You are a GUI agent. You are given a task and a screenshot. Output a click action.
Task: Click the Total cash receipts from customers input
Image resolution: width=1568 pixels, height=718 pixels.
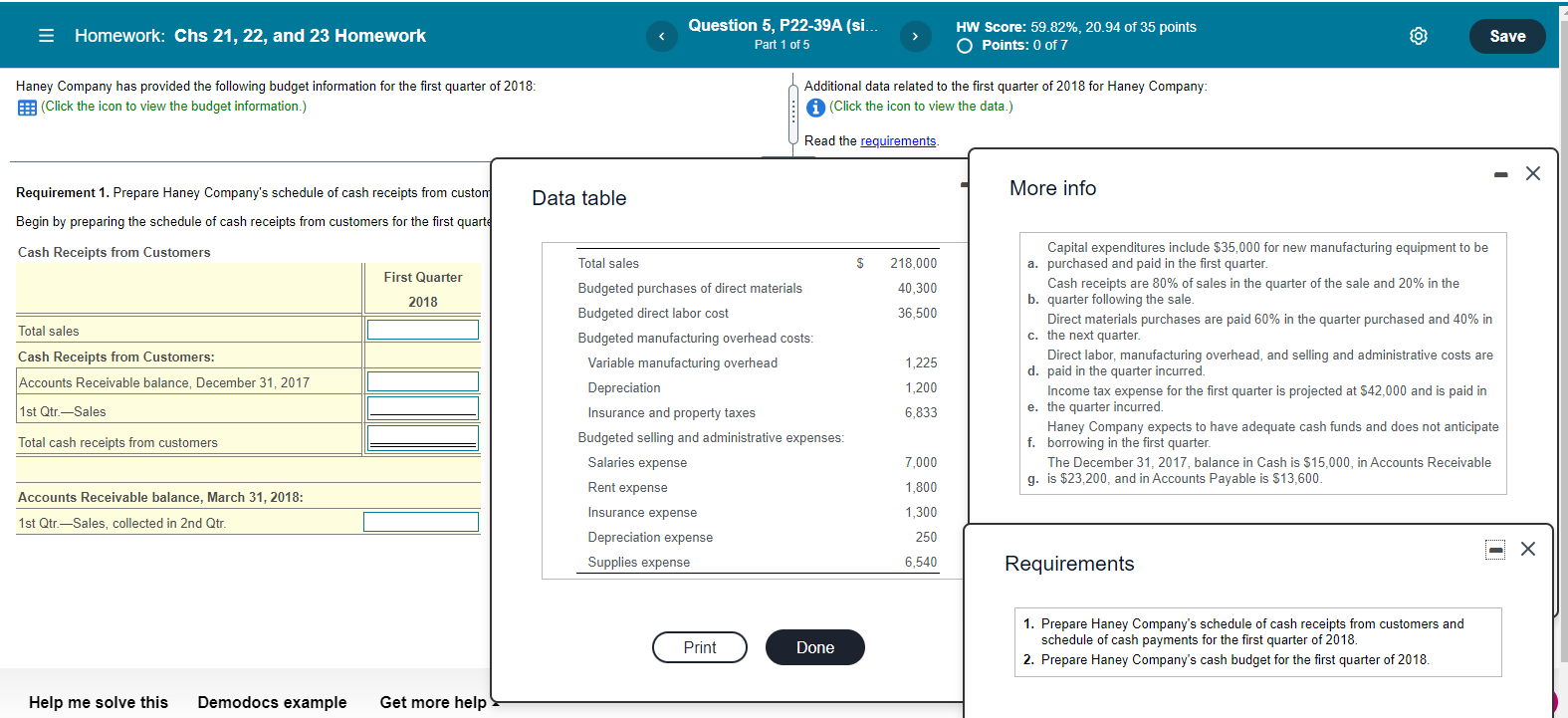pos(423,438)
